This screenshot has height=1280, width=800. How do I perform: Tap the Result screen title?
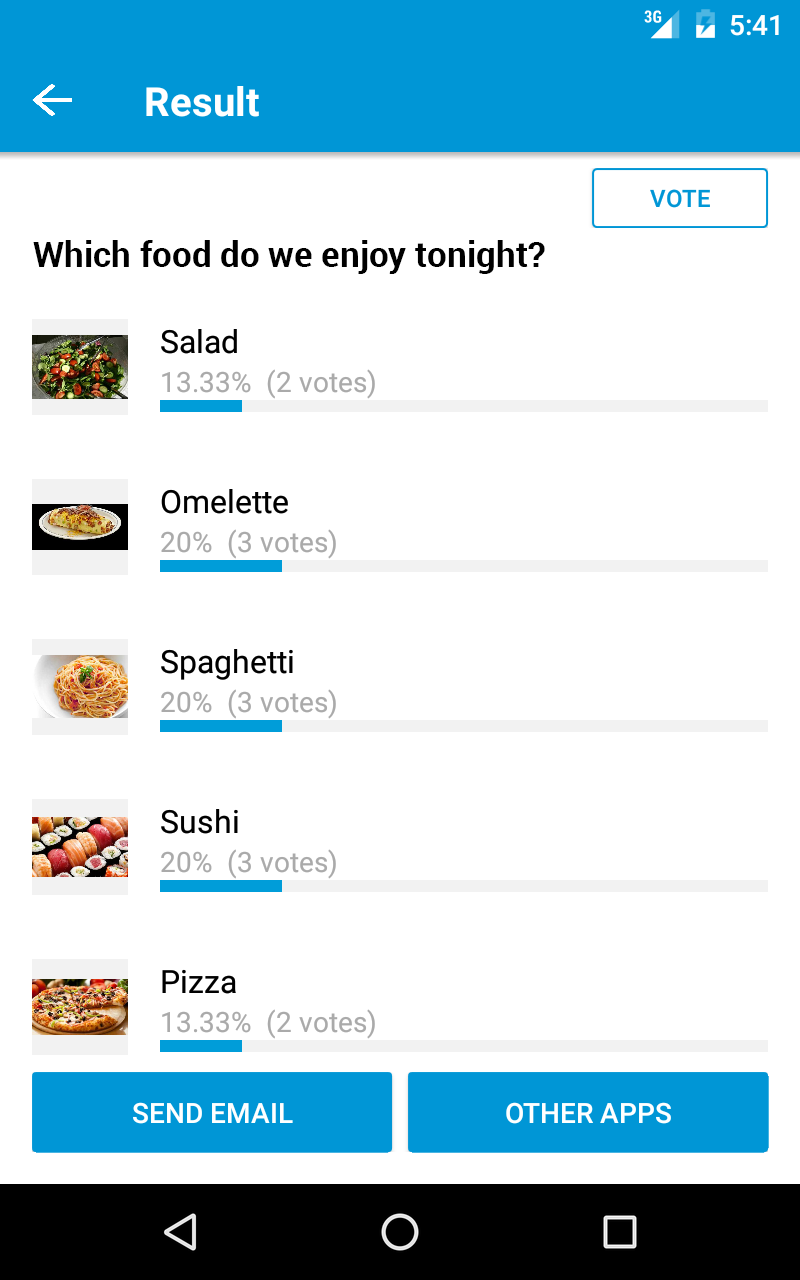(x=202, y=102)
